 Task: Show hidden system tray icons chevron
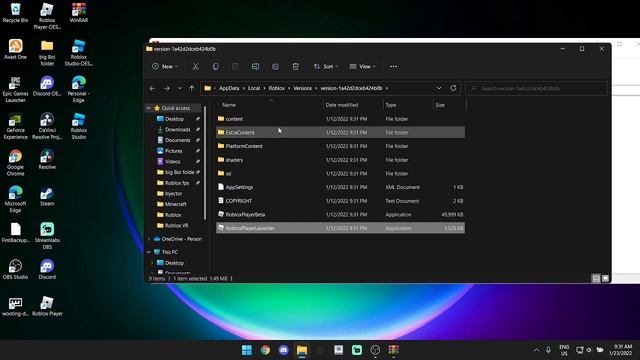pos(536,350)
